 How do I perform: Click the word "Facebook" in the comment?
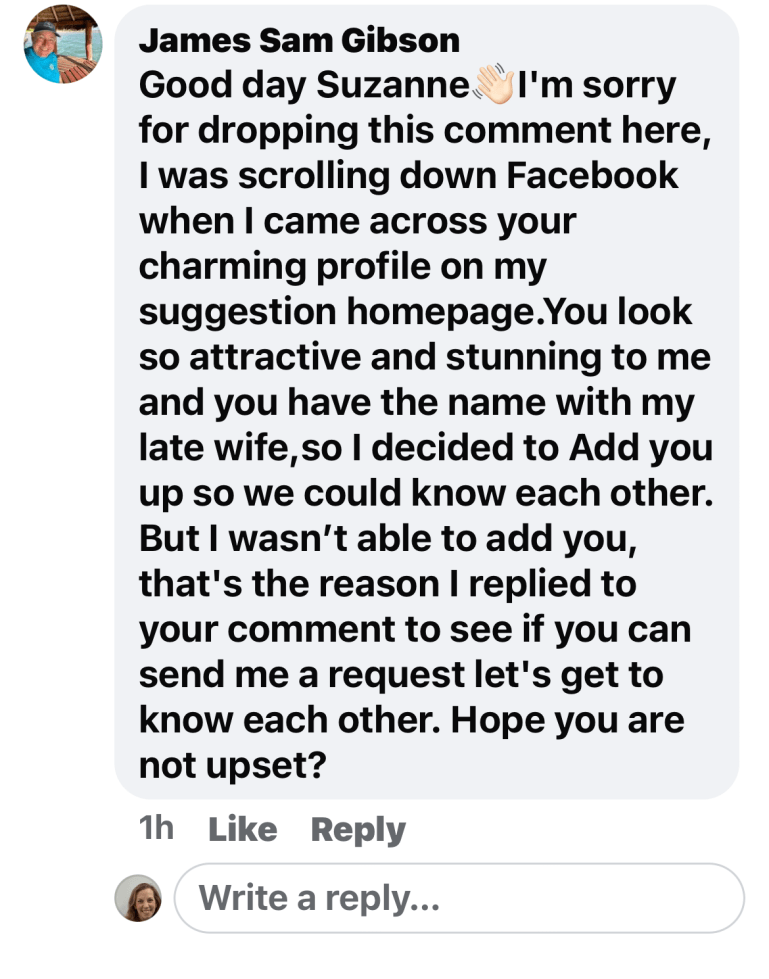click(592, 176)
